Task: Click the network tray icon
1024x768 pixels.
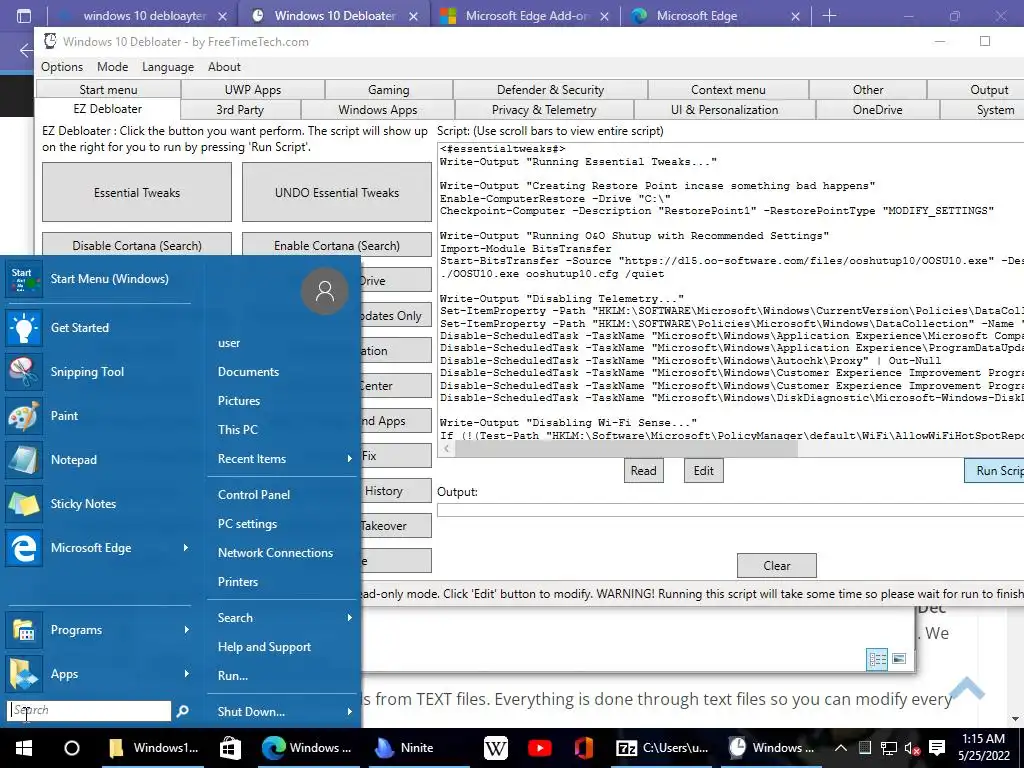Action: coord(888,748)
